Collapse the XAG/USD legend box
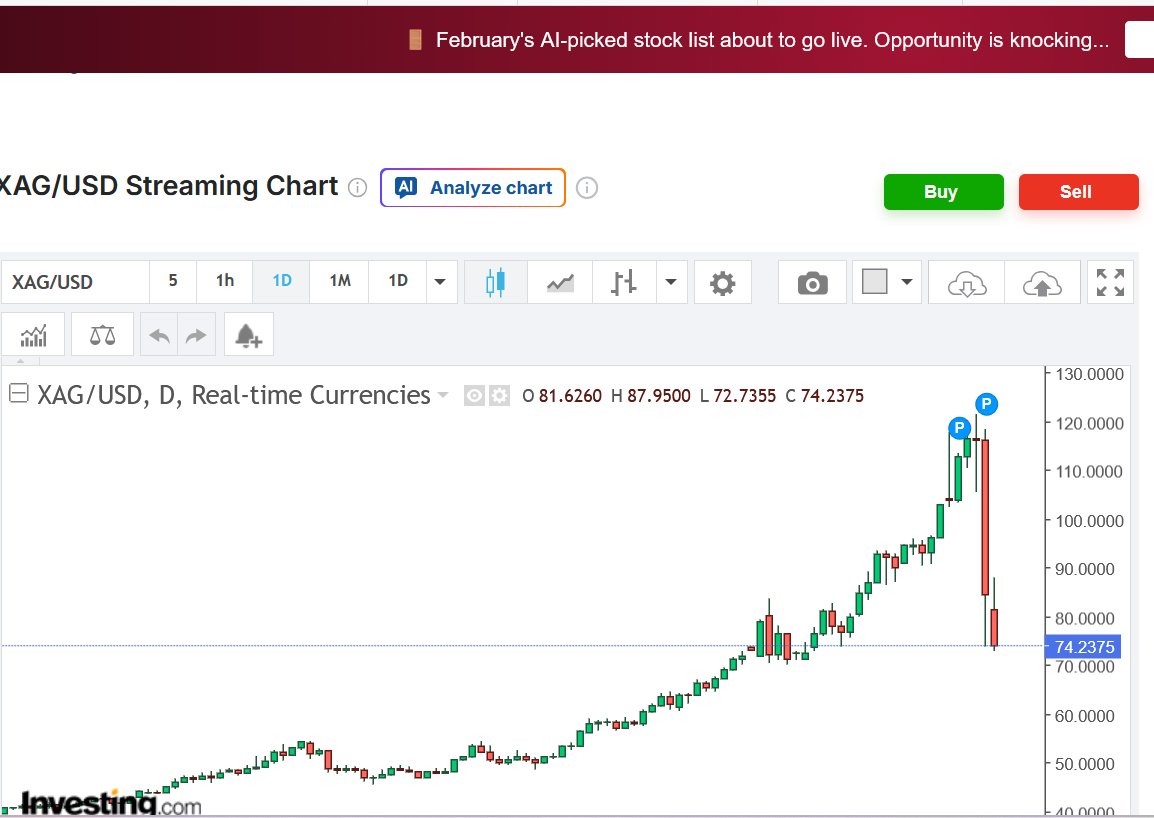1154x818 pixels. click(18, 394)
